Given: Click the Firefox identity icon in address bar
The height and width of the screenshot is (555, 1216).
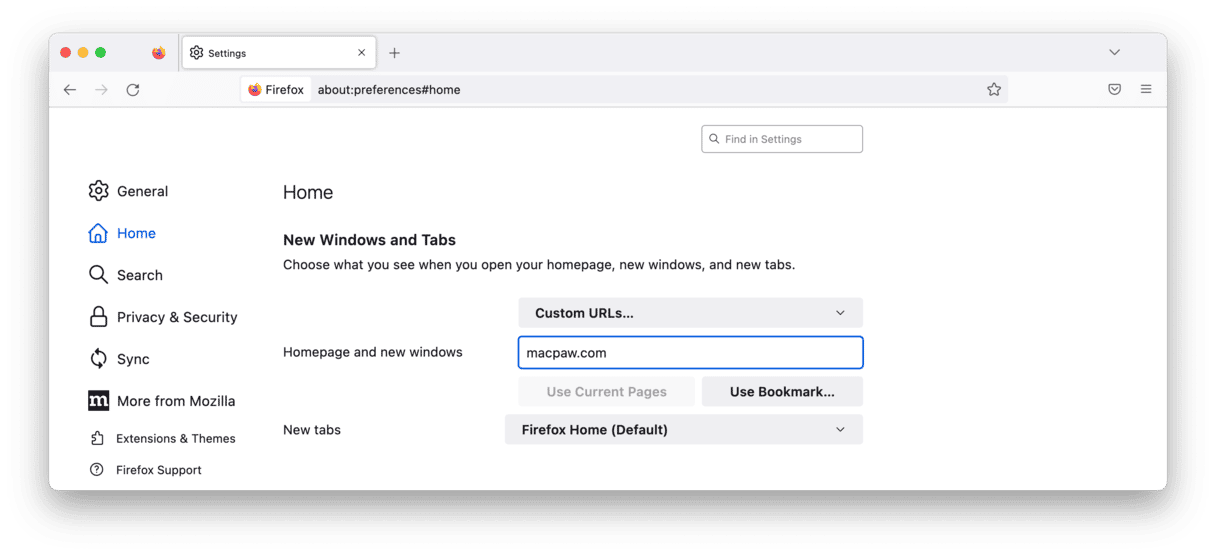Looking at the screenshot, I should click(276, 90).
